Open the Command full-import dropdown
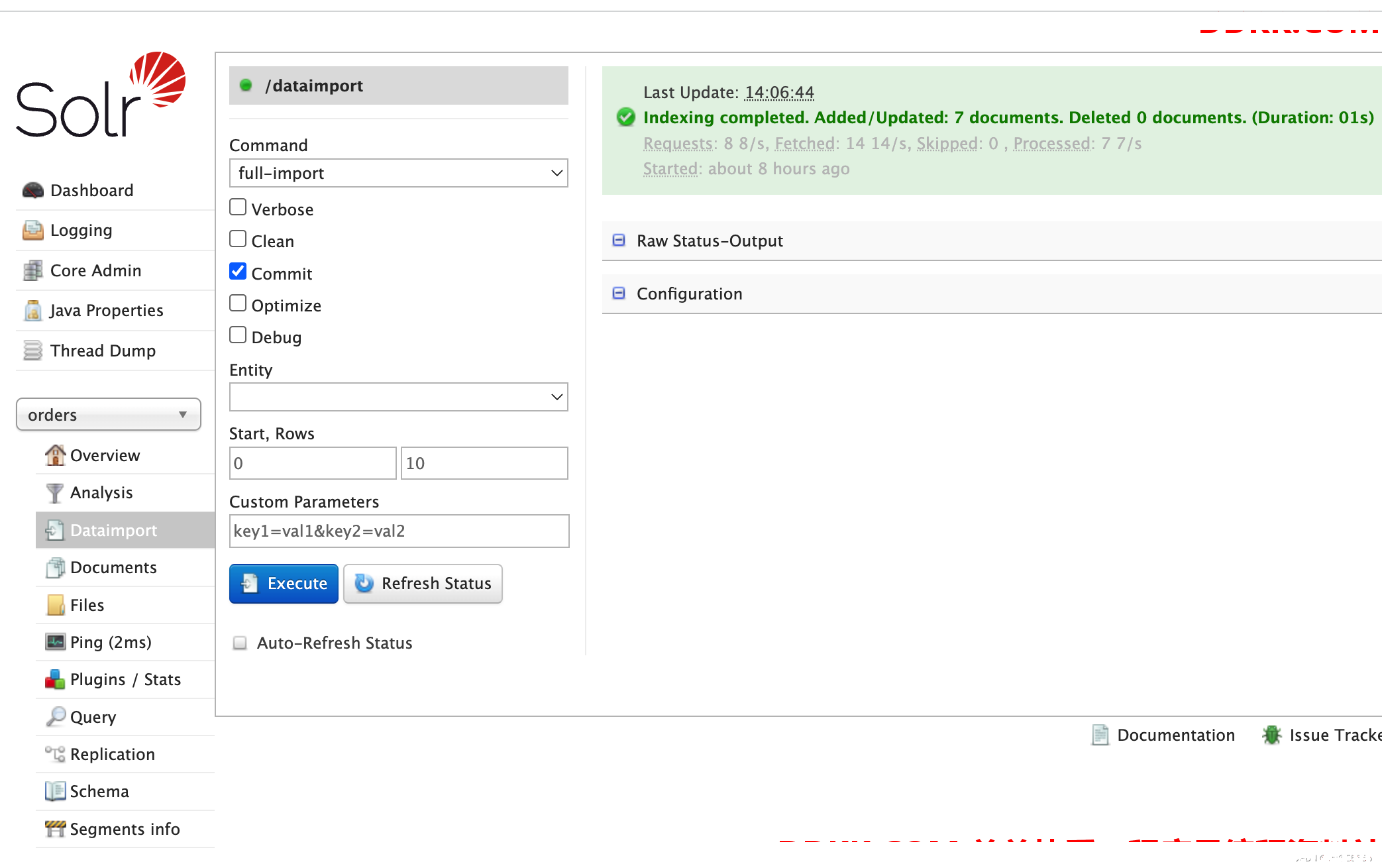The image size is (1382, 868). (x=399, y=173)
